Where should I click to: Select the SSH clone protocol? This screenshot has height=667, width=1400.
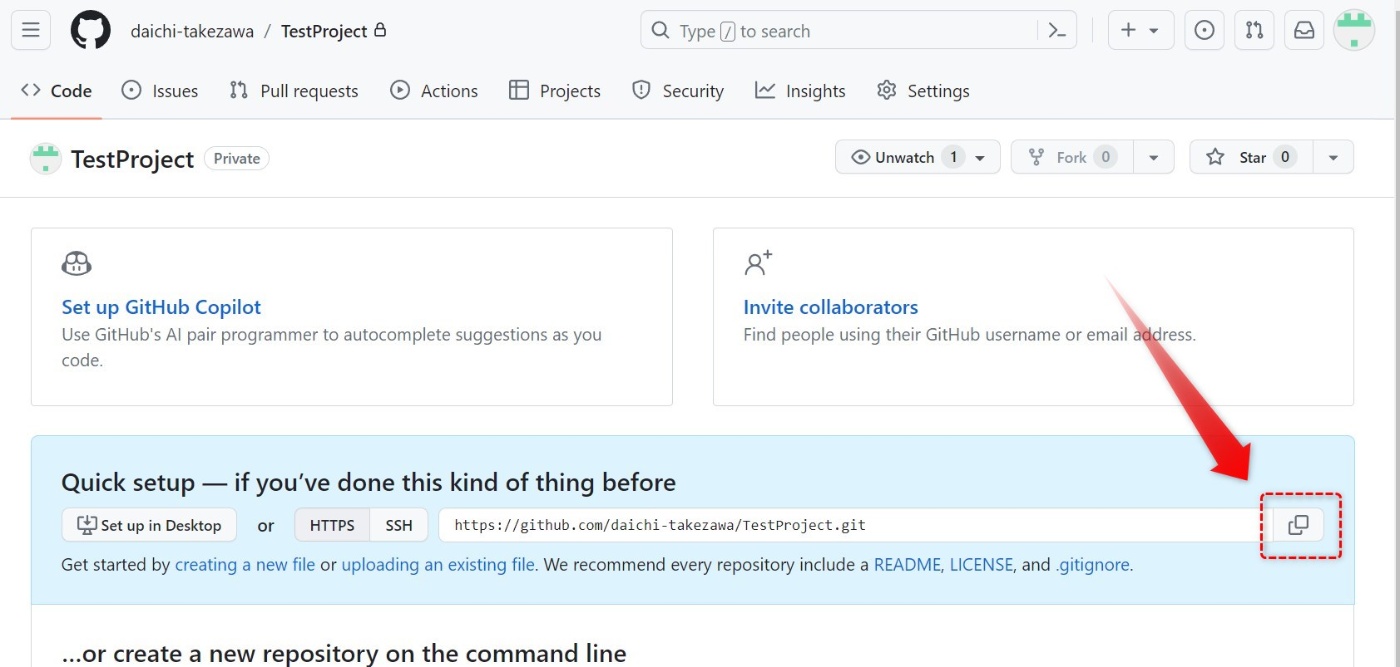pos(399,525)
